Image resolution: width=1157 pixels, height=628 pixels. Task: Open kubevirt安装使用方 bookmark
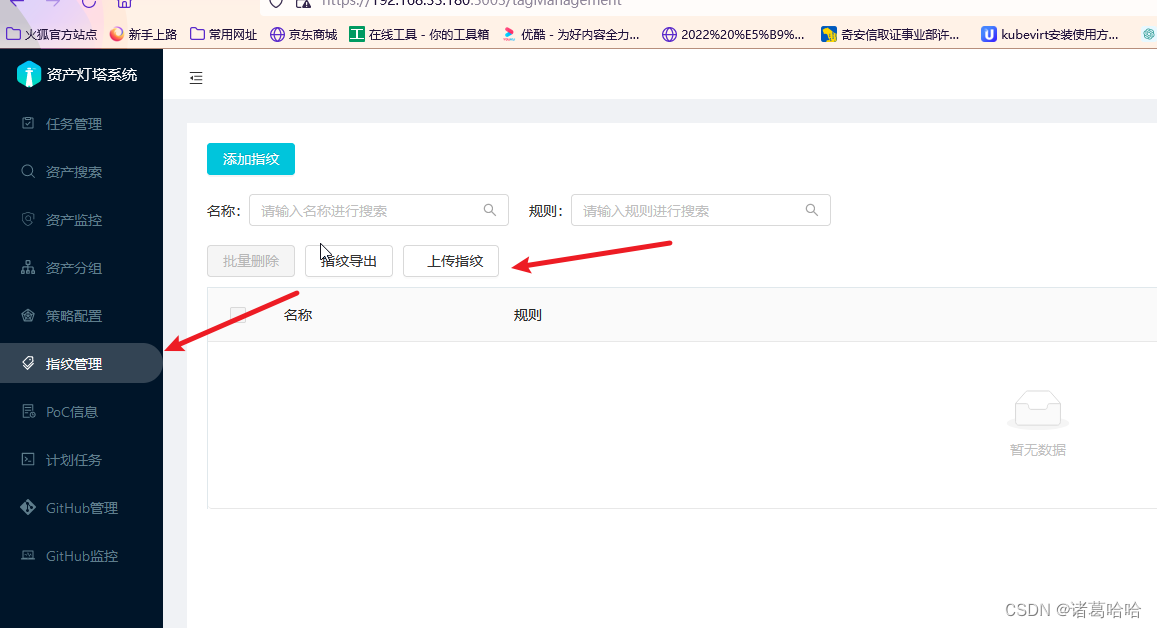(1049, 34)
